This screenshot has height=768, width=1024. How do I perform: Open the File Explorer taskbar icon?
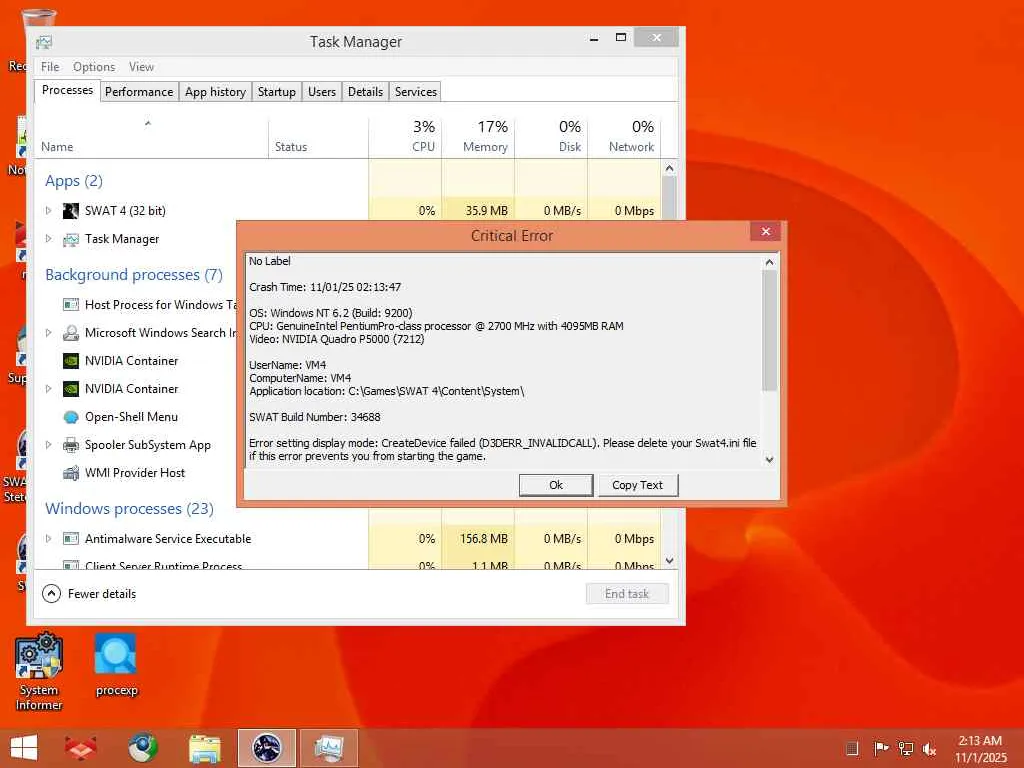204,748
